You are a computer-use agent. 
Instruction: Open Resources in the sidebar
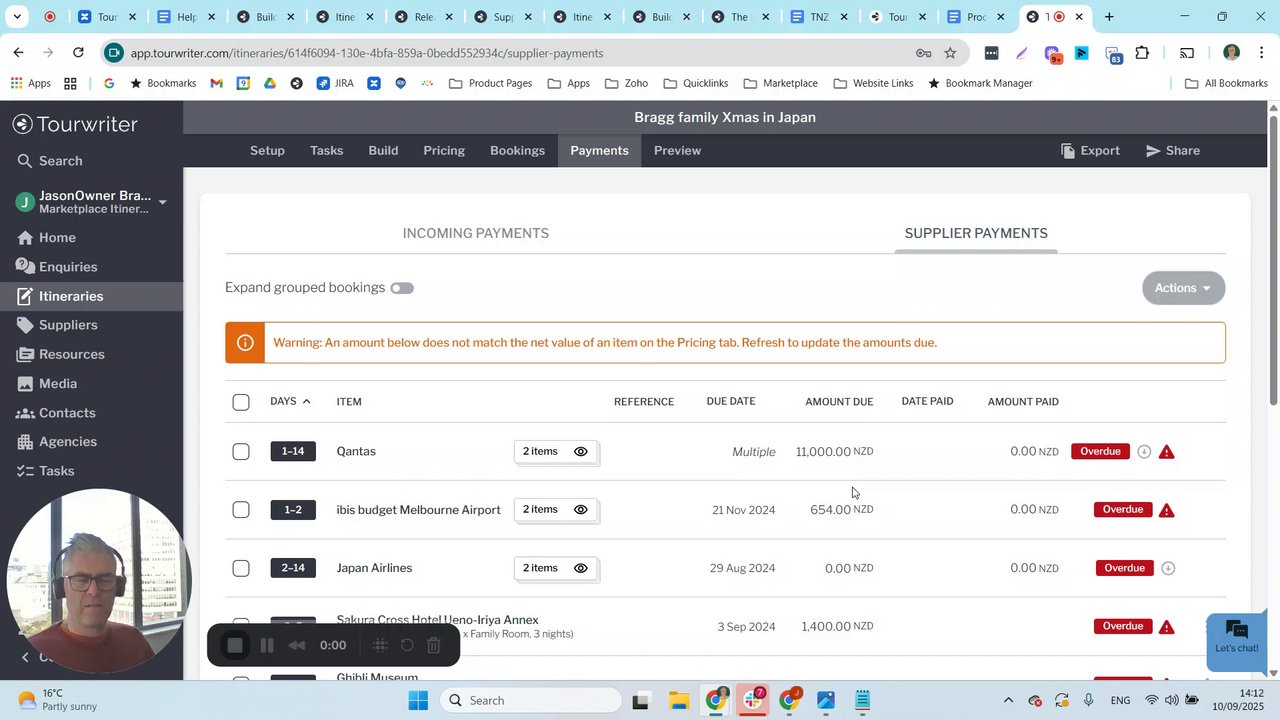(60, 354)
